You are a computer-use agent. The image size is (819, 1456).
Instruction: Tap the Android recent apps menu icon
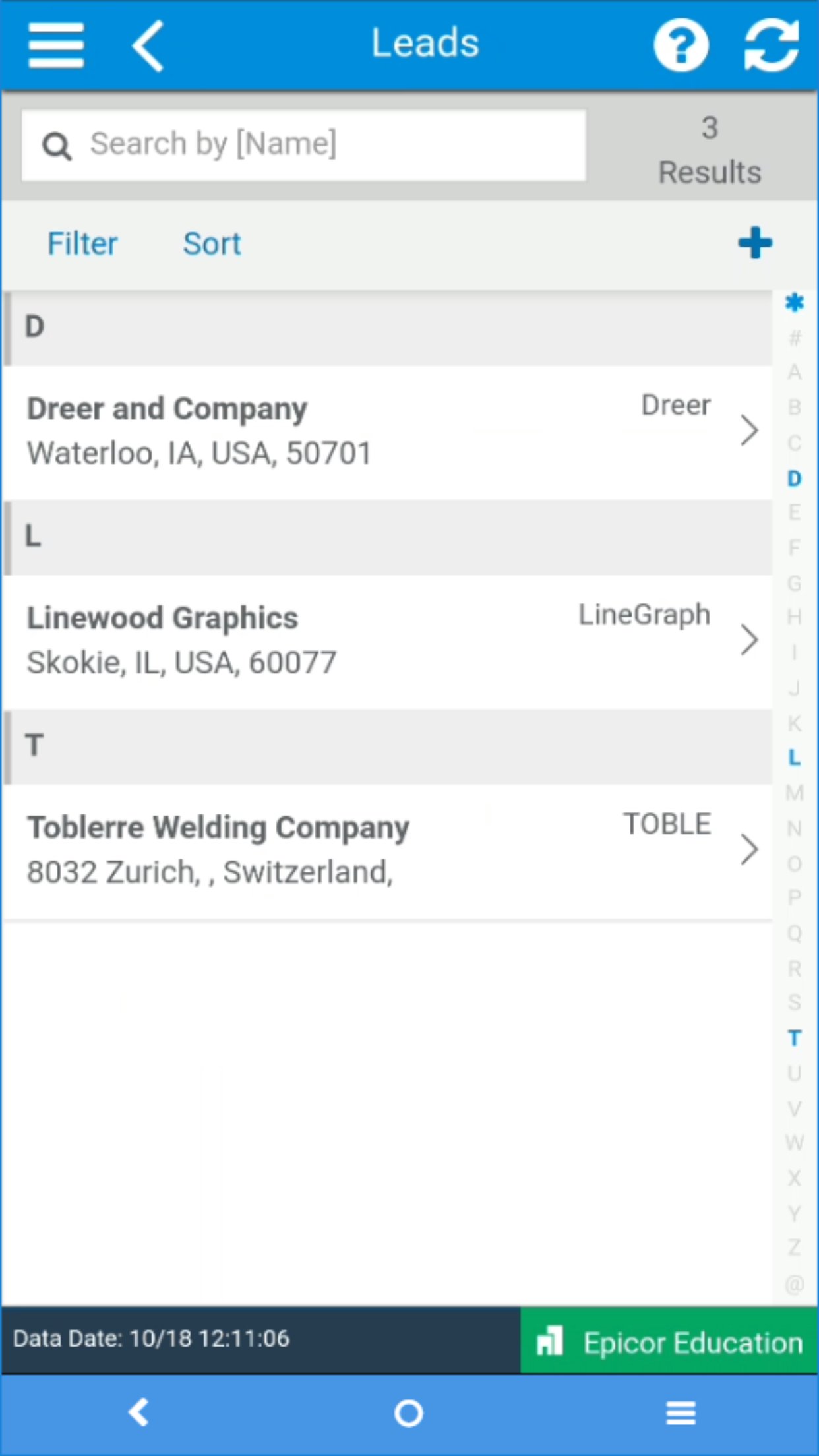(681, 1413)
